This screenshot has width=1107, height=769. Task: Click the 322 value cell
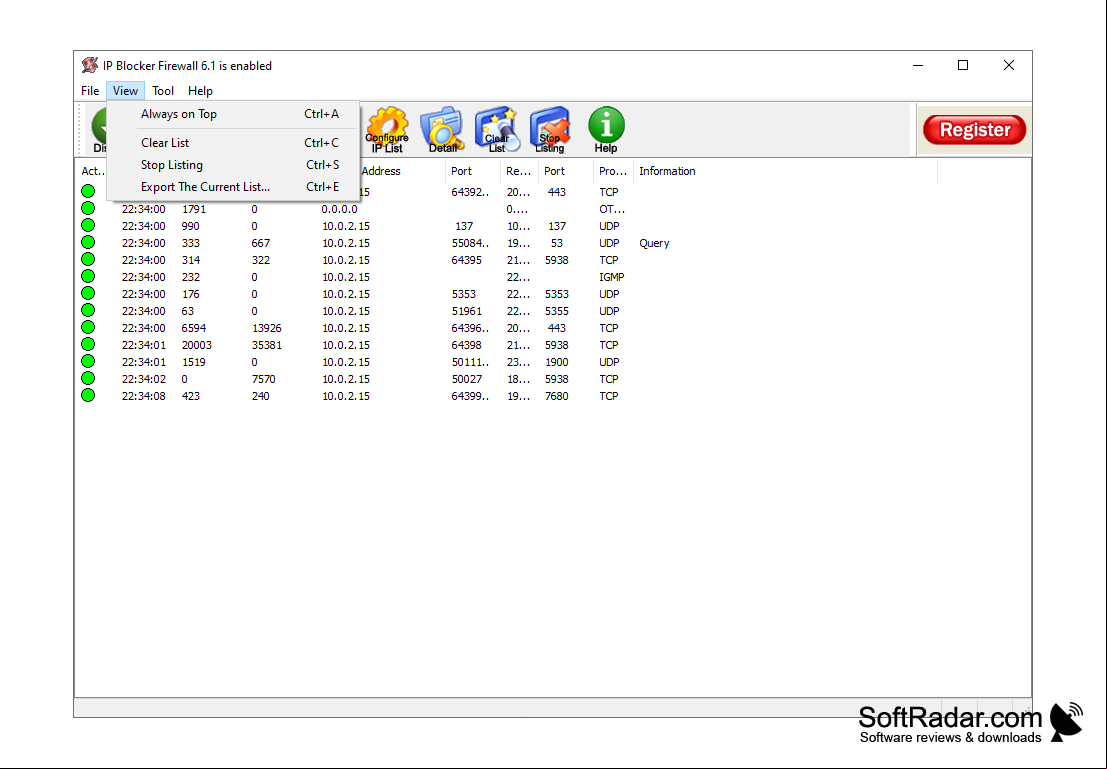(x=261, y=261)
